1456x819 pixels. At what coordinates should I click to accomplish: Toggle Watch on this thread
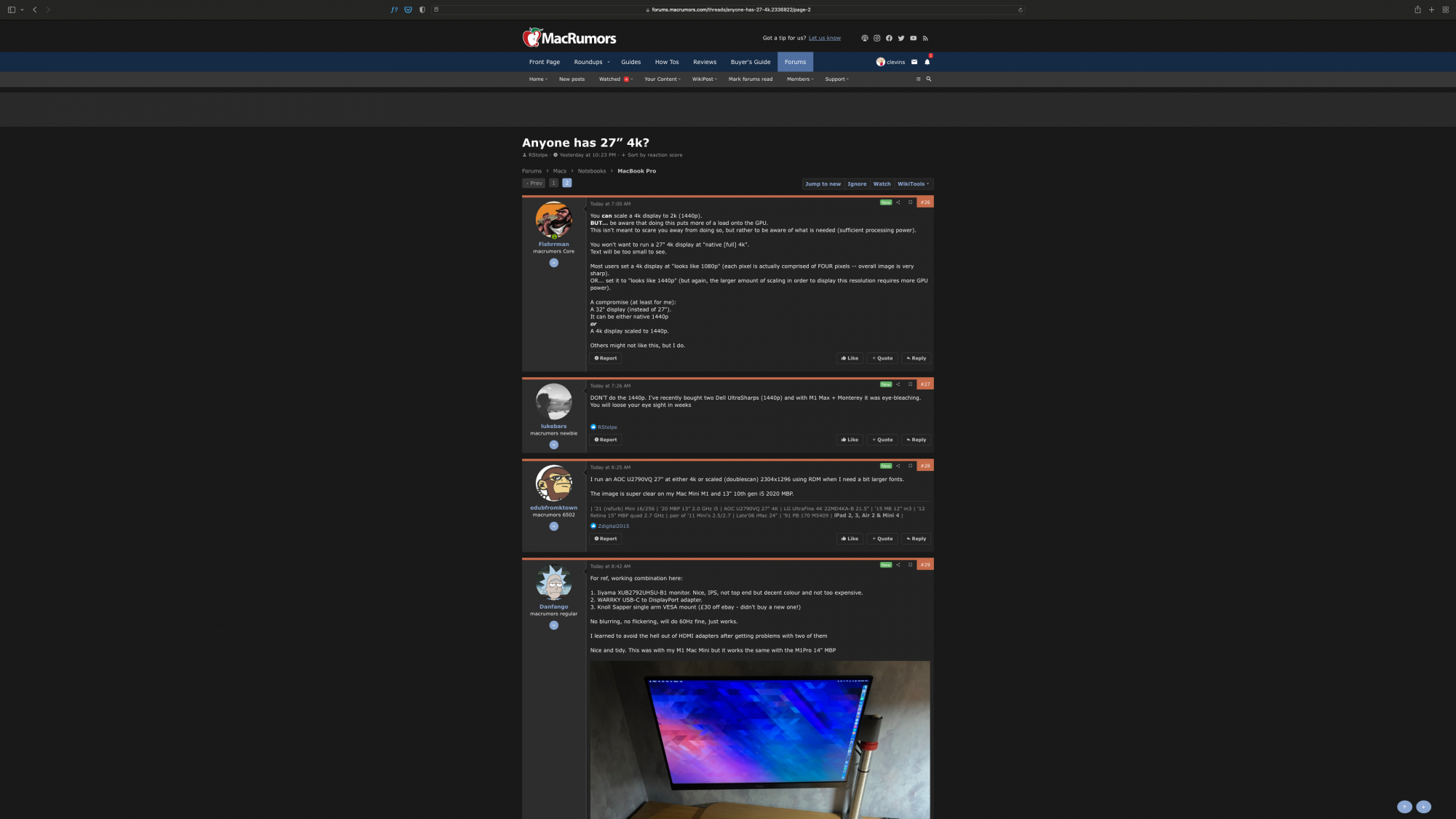[882, 184]
